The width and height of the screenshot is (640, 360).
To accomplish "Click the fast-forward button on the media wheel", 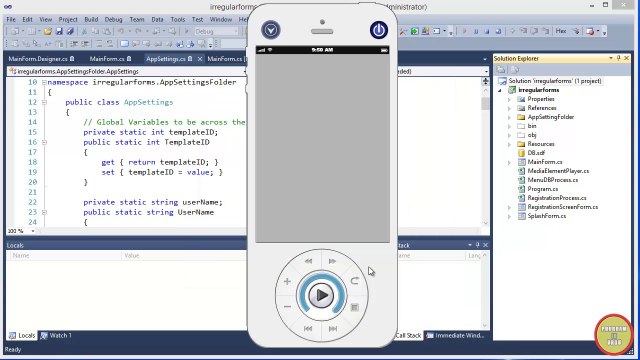I will 332,261.
